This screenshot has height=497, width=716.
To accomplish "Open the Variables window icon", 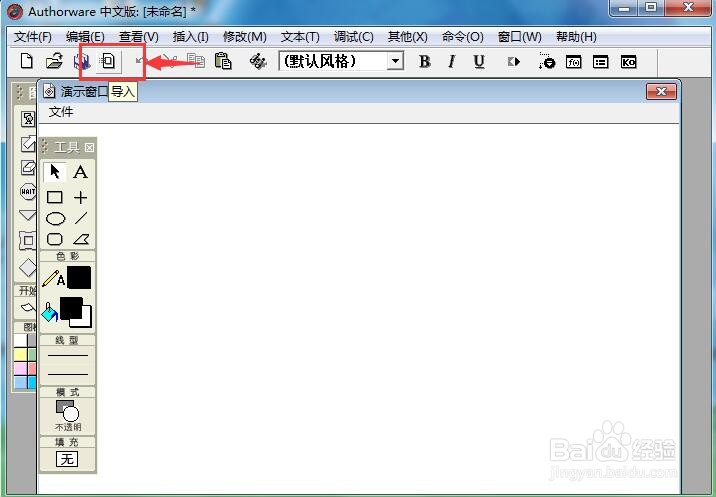I will [600, 62].
